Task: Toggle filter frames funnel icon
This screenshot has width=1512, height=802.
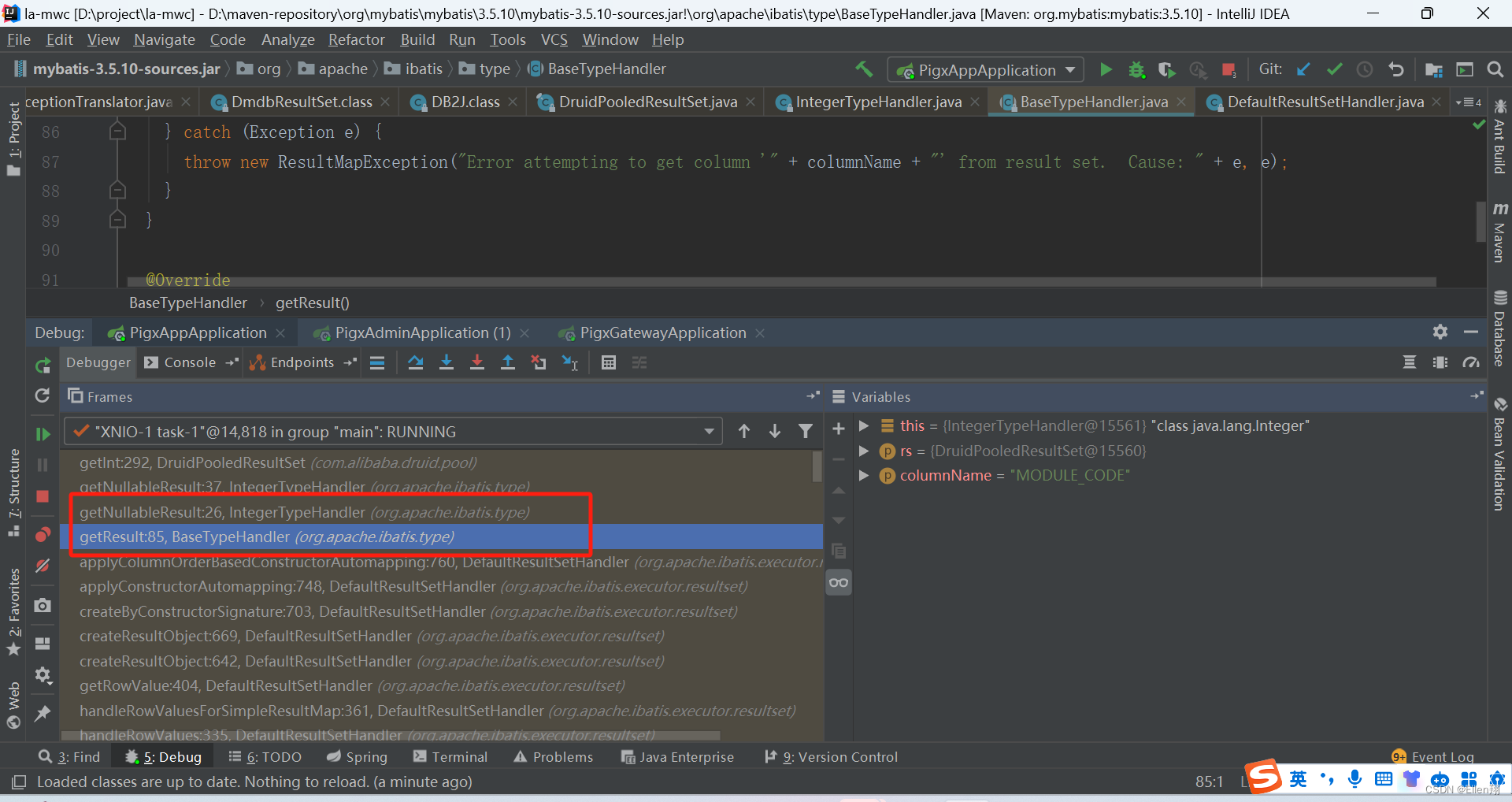Action: (x=805, y=431)
